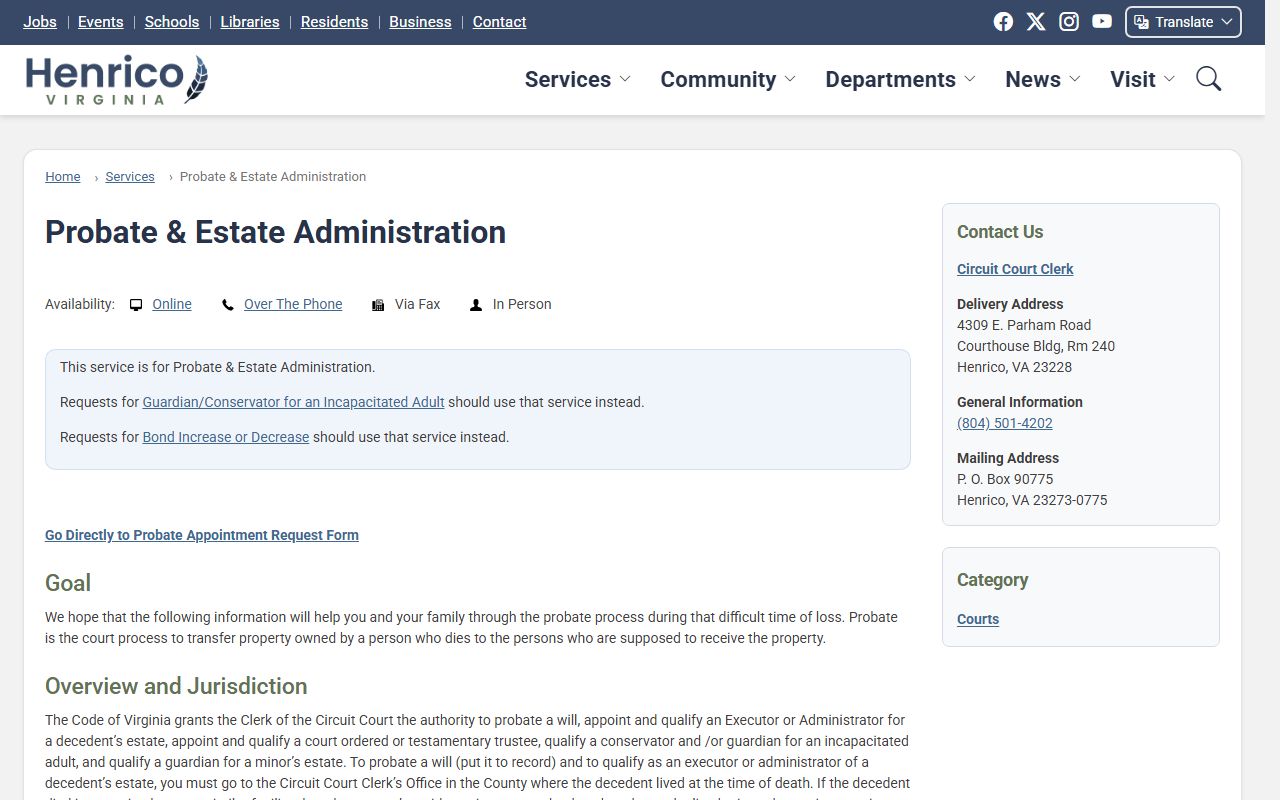The height and width of the screenshot is (800, 1280).
Task: Open the X (Twitter) social icon
Action: 1036,22
